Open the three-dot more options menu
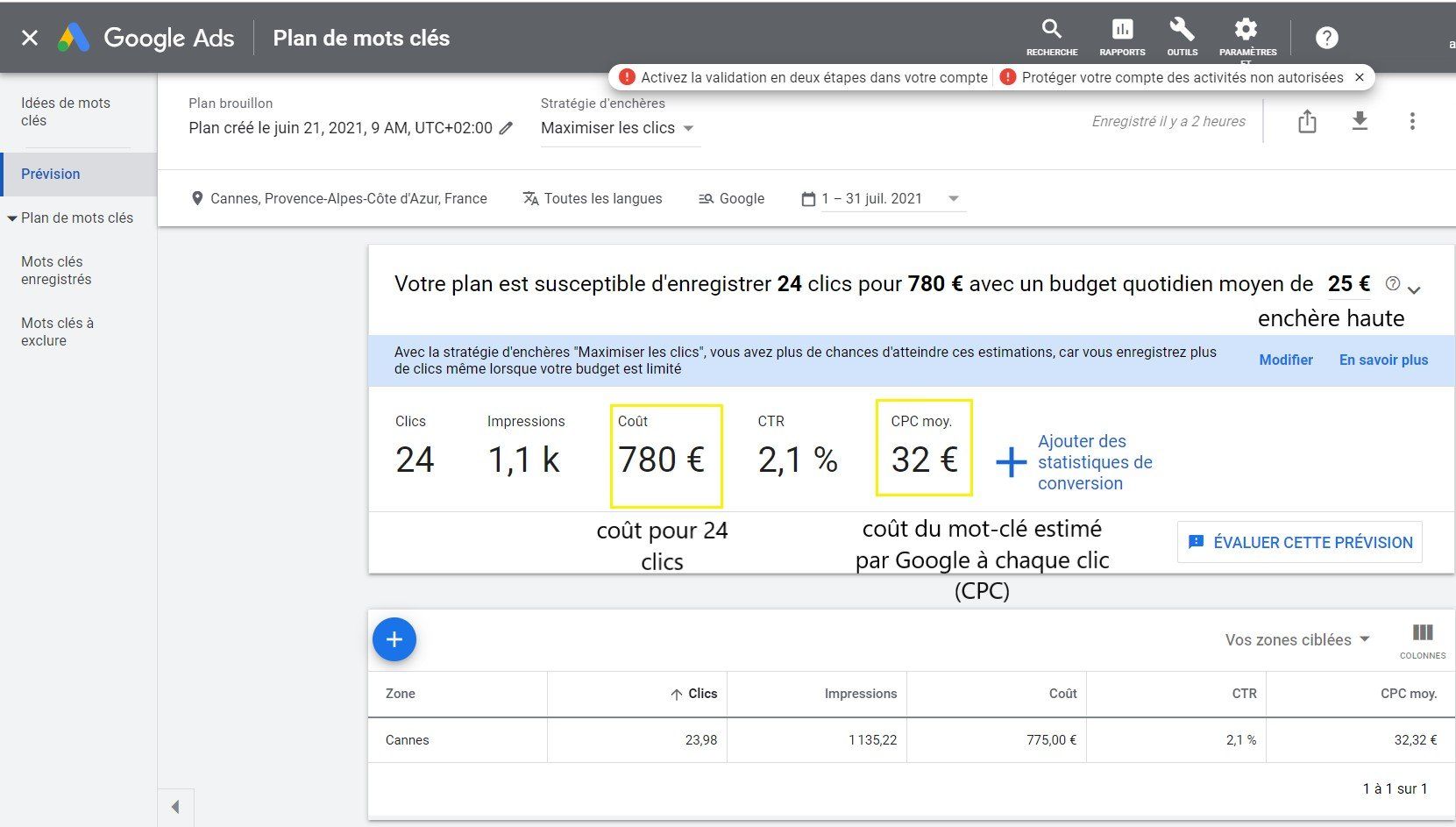 tap(1411, 121)
